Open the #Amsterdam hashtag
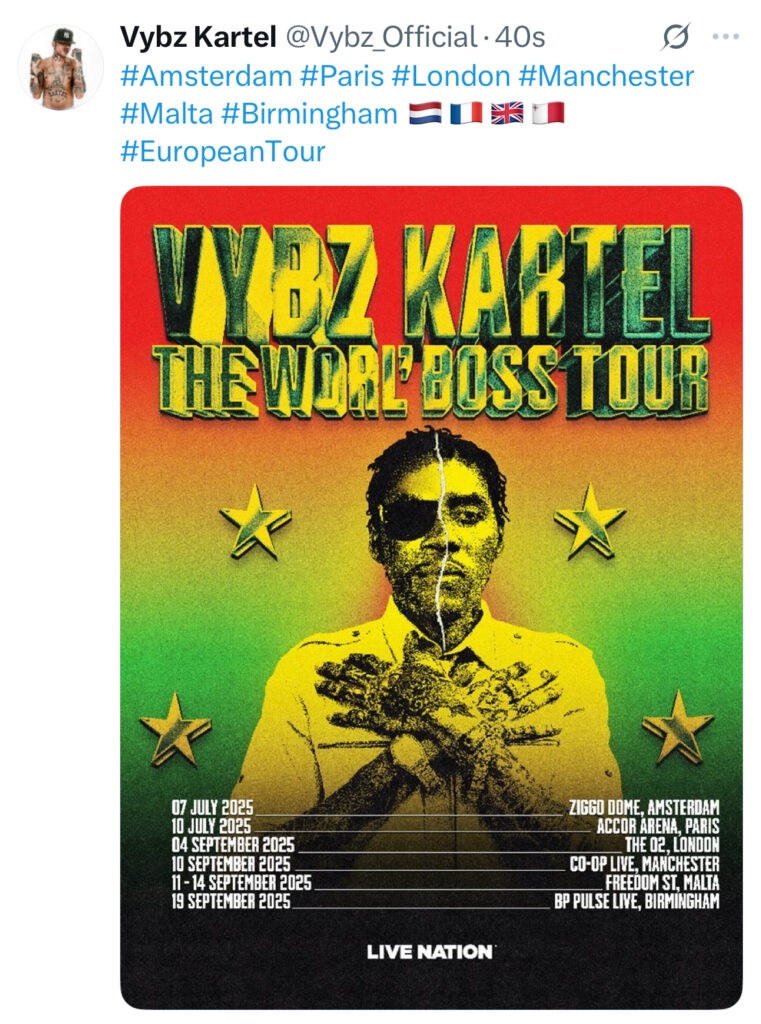 click(206, 76)
